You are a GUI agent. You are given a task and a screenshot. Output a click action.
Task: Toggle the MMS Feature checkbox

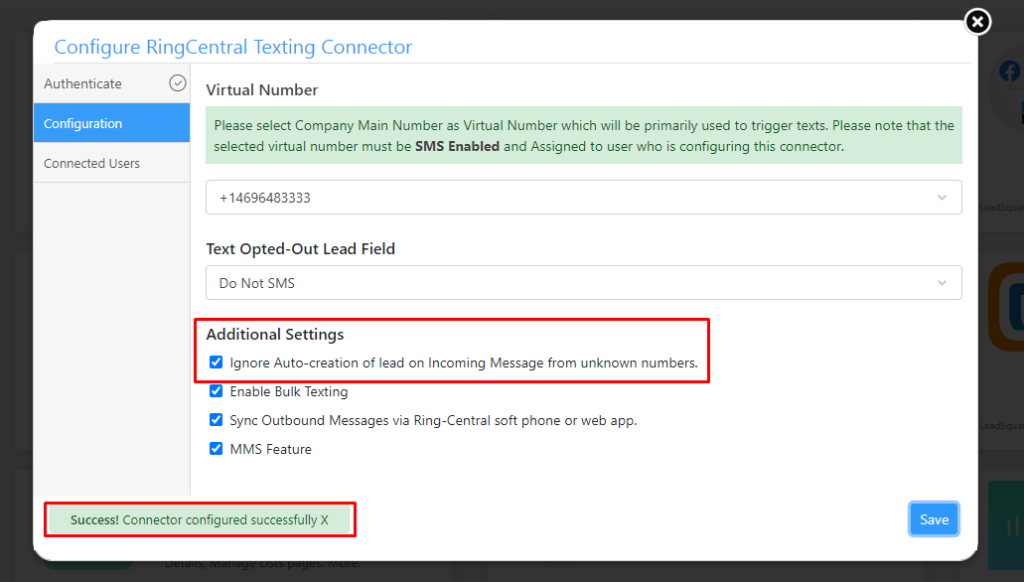click(216, 449)
